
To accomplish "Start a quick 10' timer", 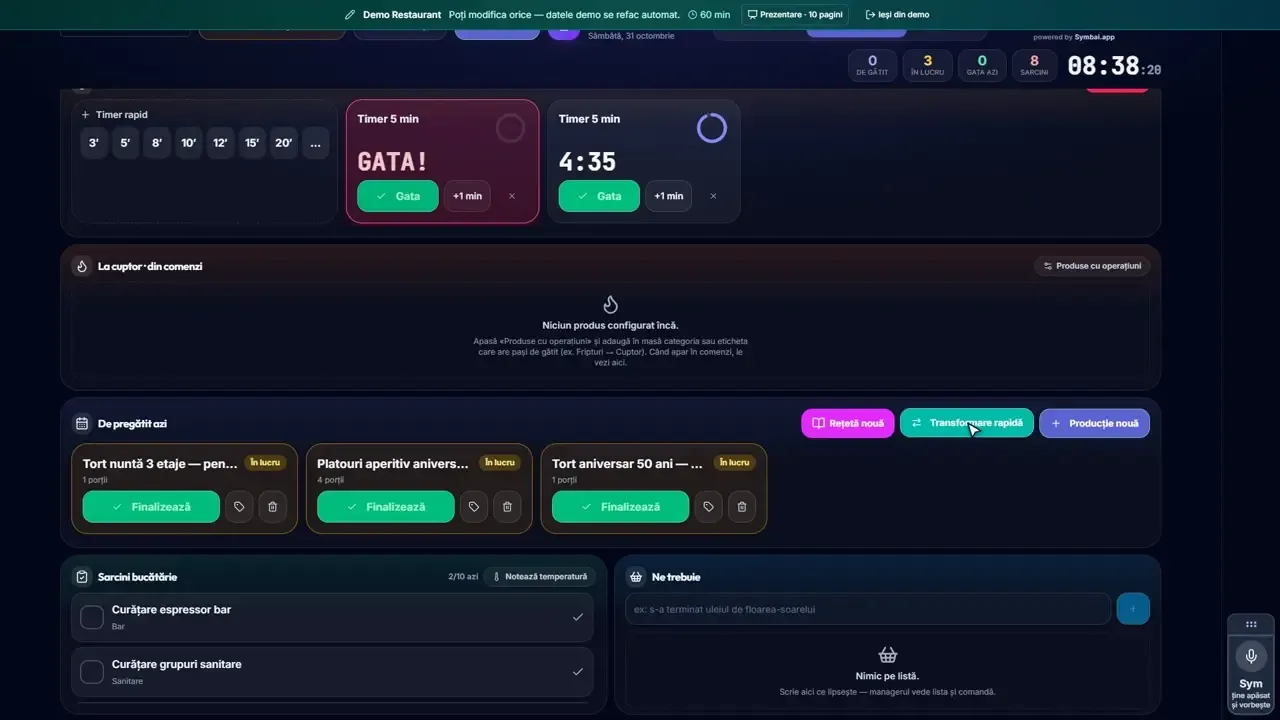I will coord(188,143).
